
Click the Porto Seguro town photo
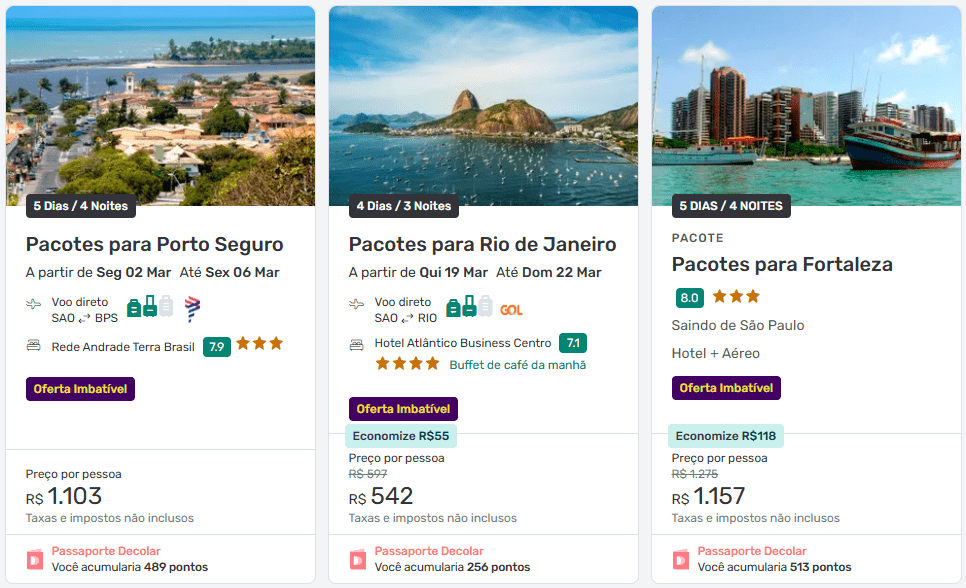pos(160,105)
